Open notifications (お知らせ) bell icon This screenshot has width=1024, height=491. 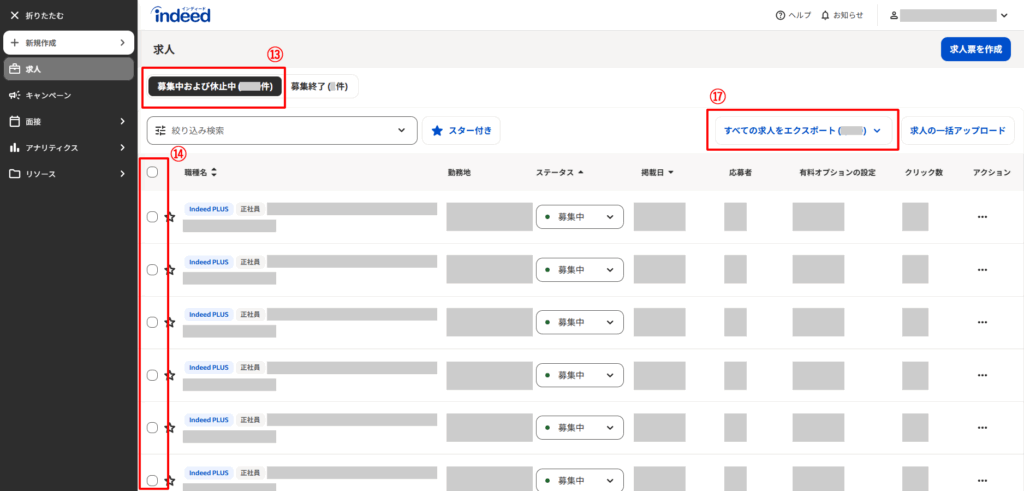click(x=825, y=16)
